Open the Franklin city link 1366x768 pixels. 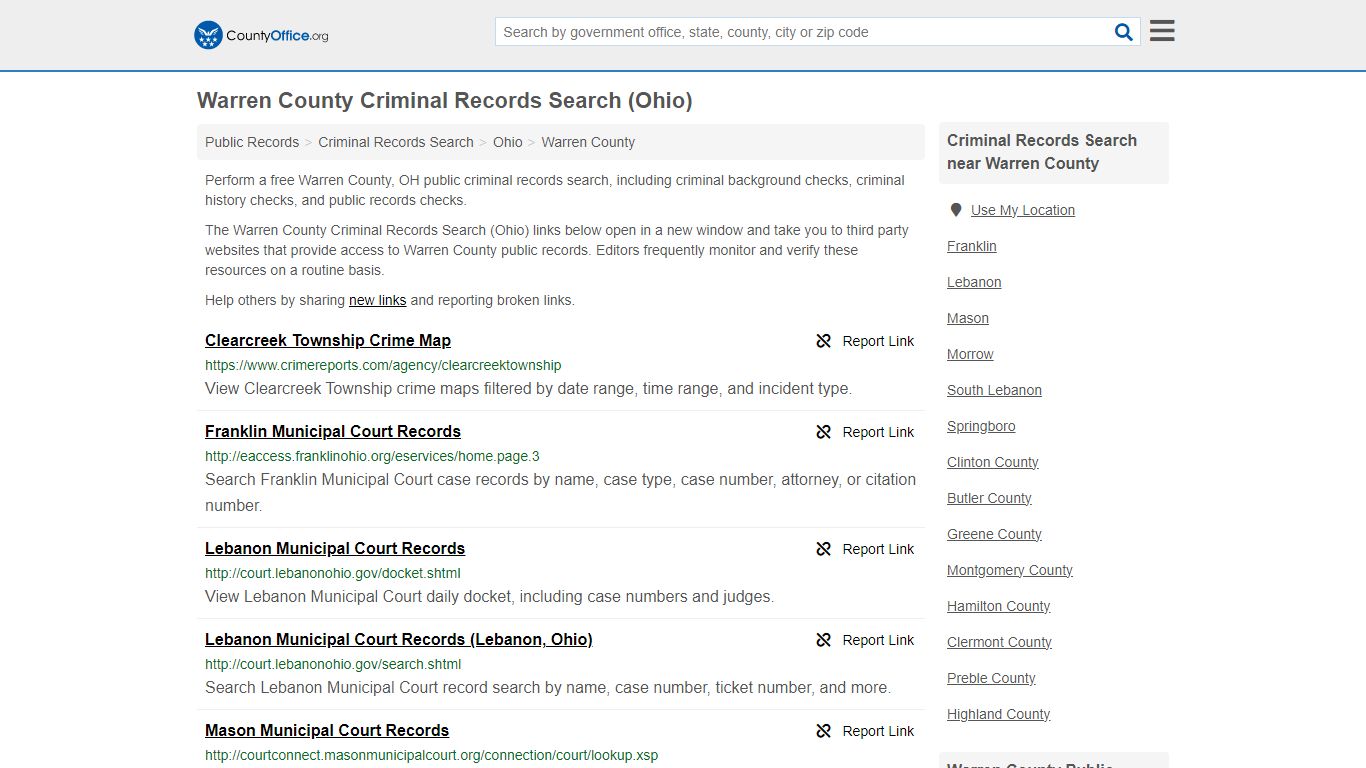(x=971, y=246)
